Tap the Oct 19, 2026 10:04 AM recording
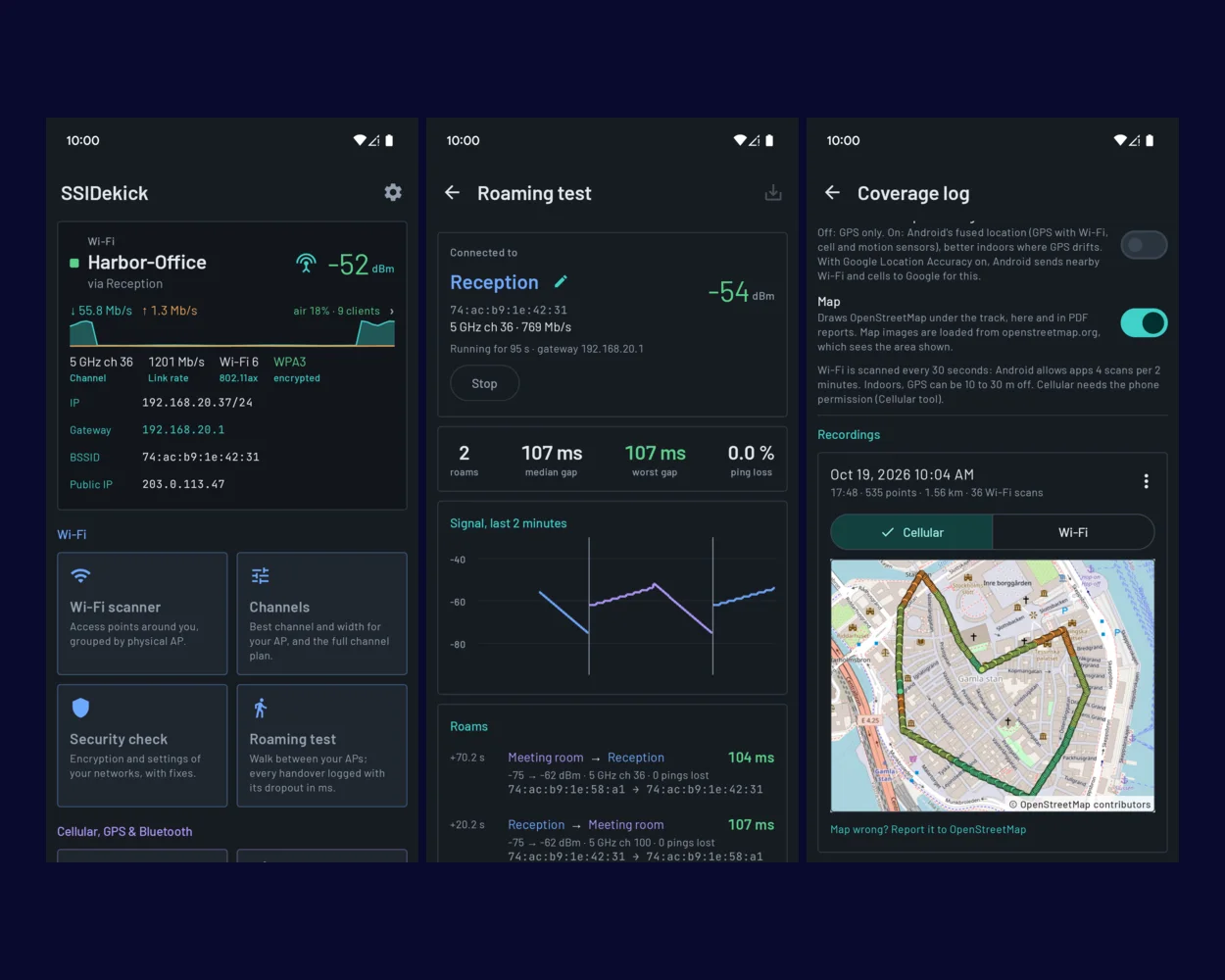The height and width of the screenshot is (980, 1225). click(902, 474)
